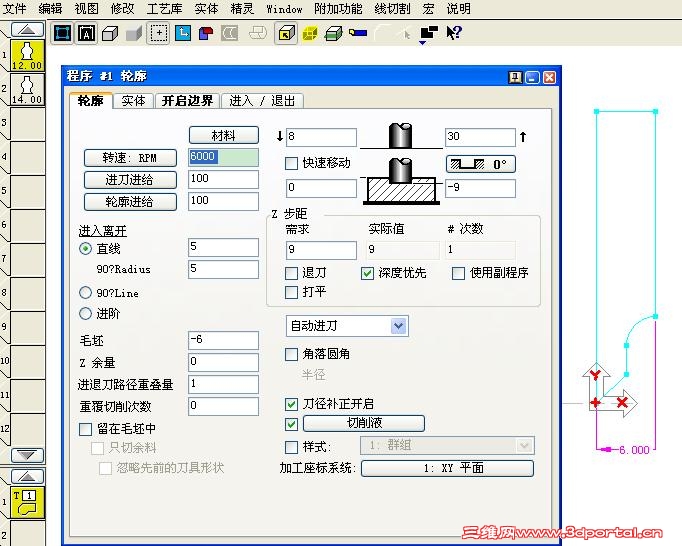The image size is (682, 546).
Task: Open the 线切割 menu
Action: pos(392,8)
